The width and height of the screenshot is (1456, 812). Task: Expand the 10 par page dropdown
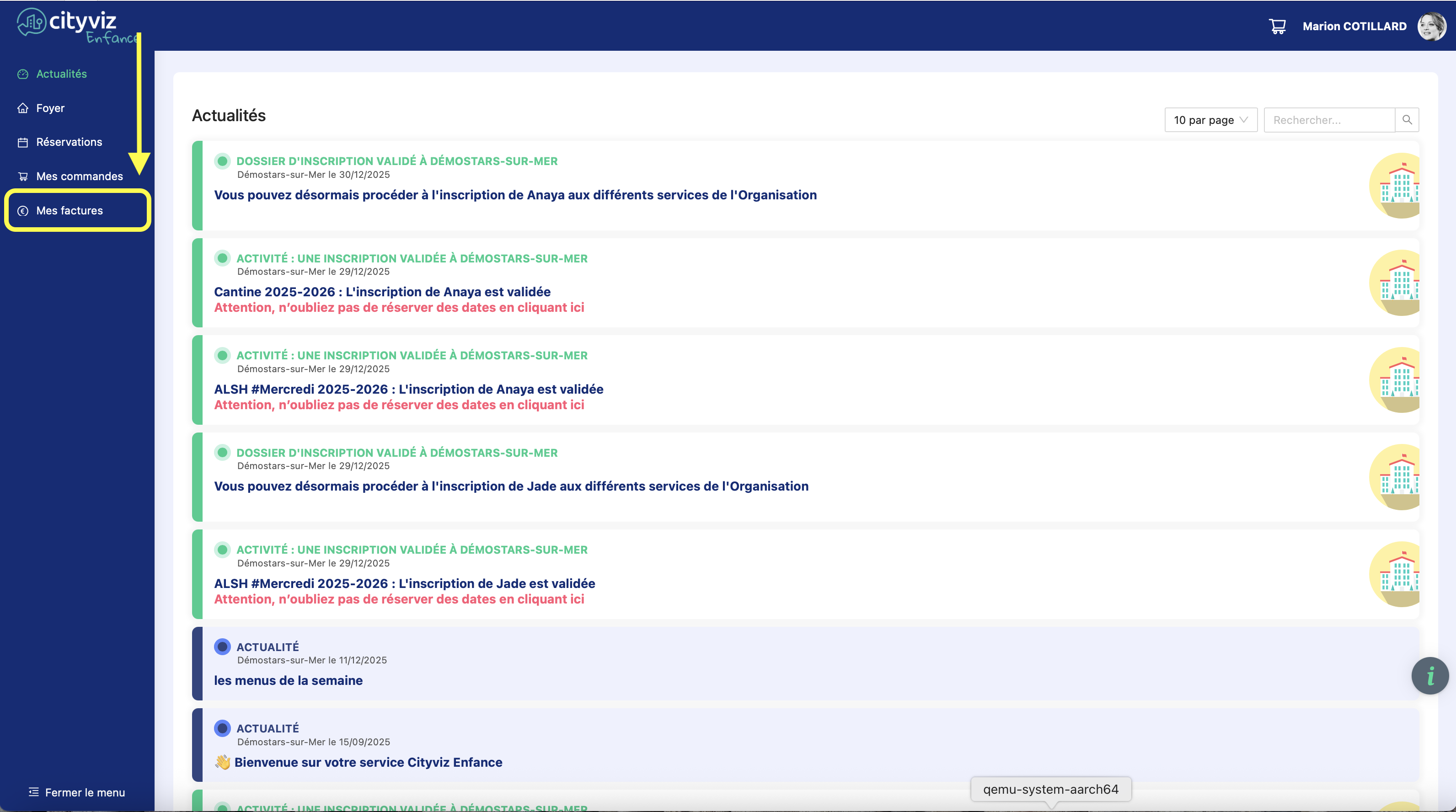click(1210, 120)
